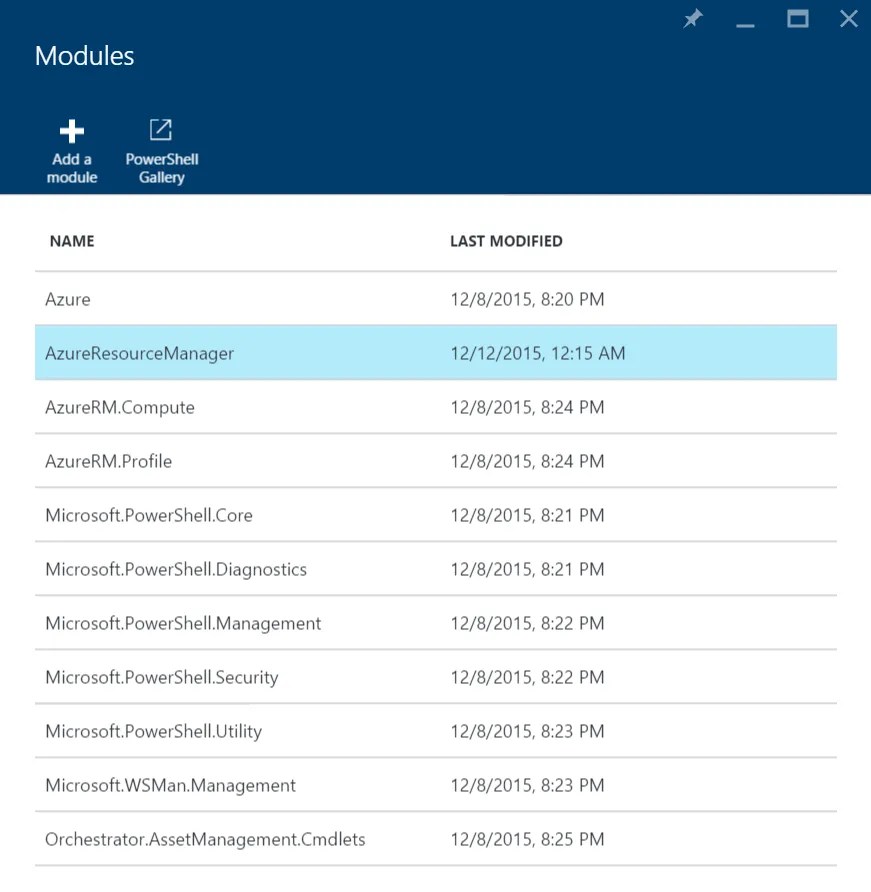Image resolution: width=871 pixels, height=892 pixels.
Task: Open Microsoft.WSMan.Management module
Action: point(436,785)
